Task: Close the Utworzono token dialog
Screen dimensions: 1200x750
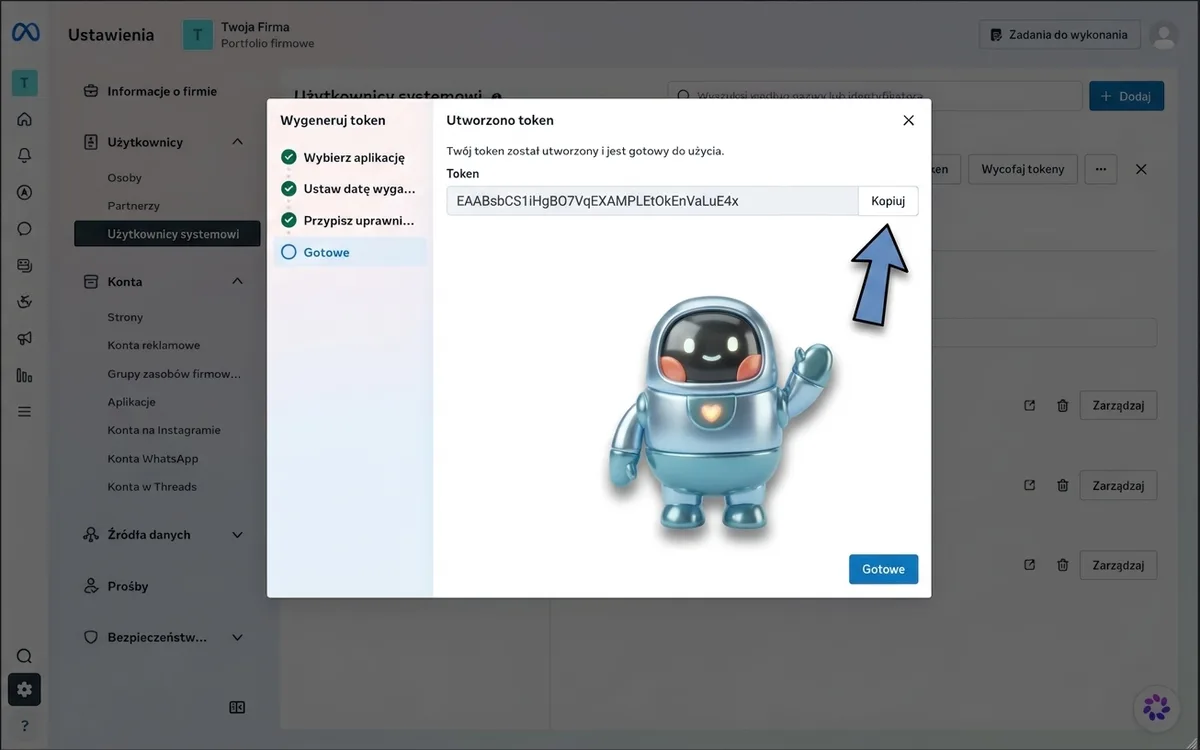Action: (908, 120)
